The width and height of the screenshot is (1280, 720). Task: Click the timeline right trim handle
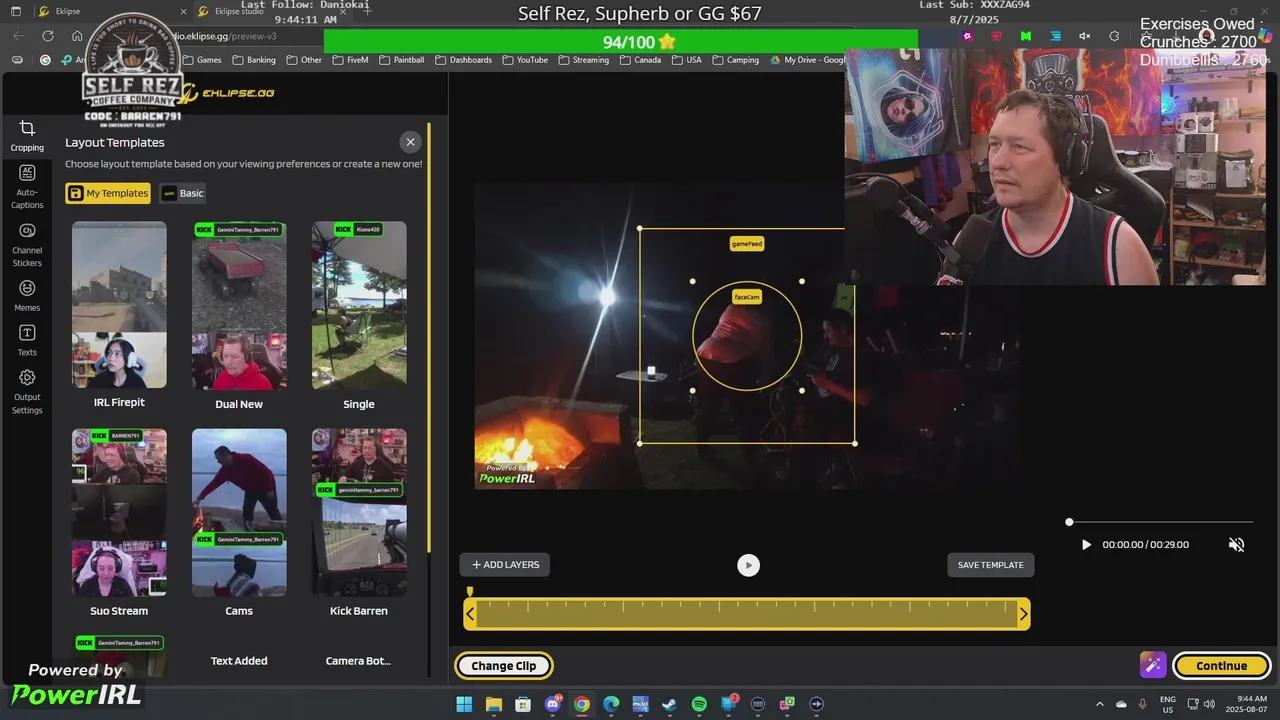point(1023,614)
